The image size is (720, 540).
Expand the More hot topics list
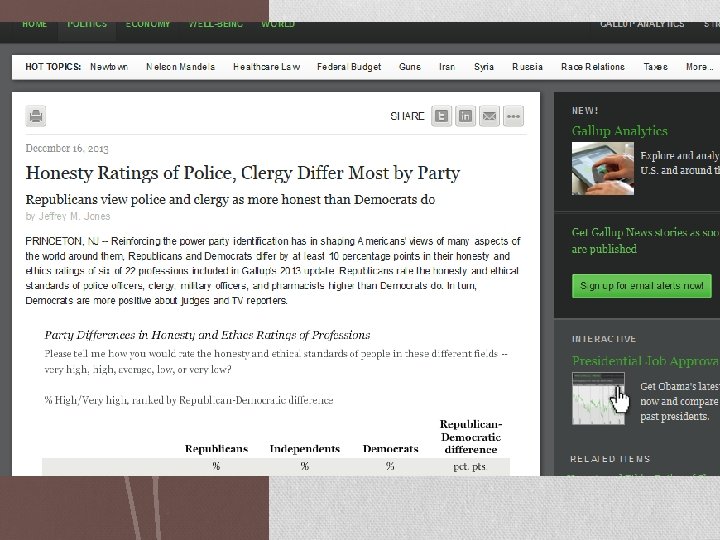click(x=699, y=67)
